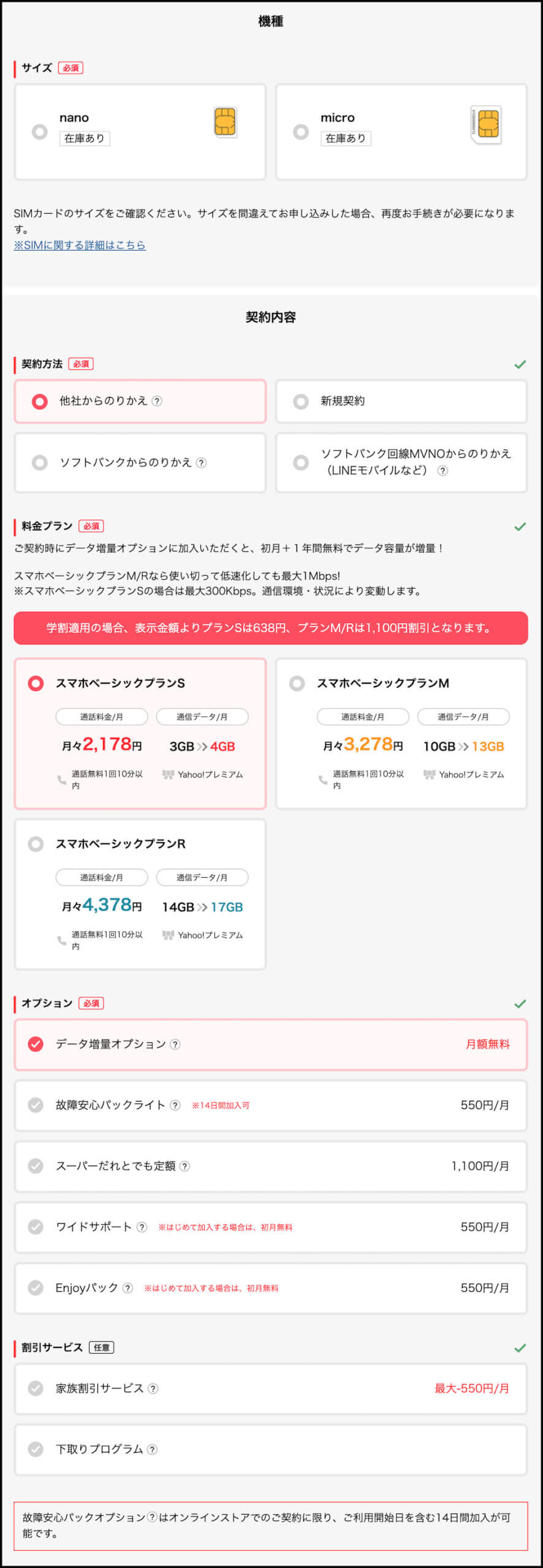This screenshot has height=1568, width=543.
Task: Check the 家族割引サービス discount option
Action: (x=36, y=1389)
